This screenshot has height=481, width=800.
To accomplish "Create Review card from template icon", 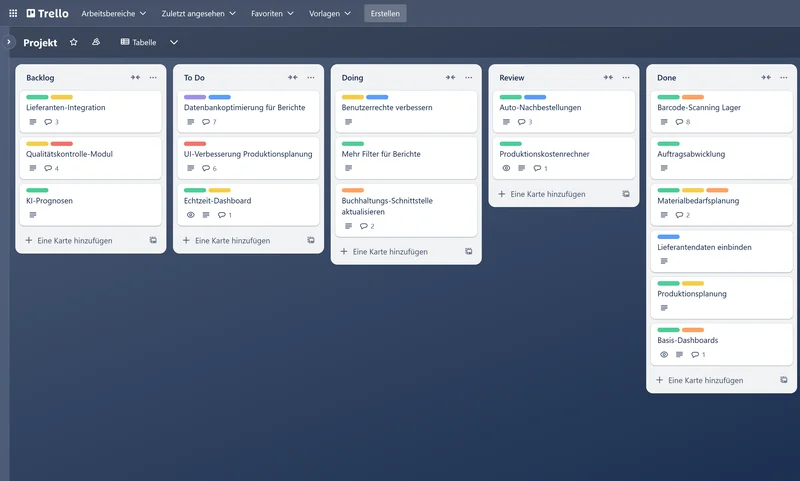I will (626, 194).
